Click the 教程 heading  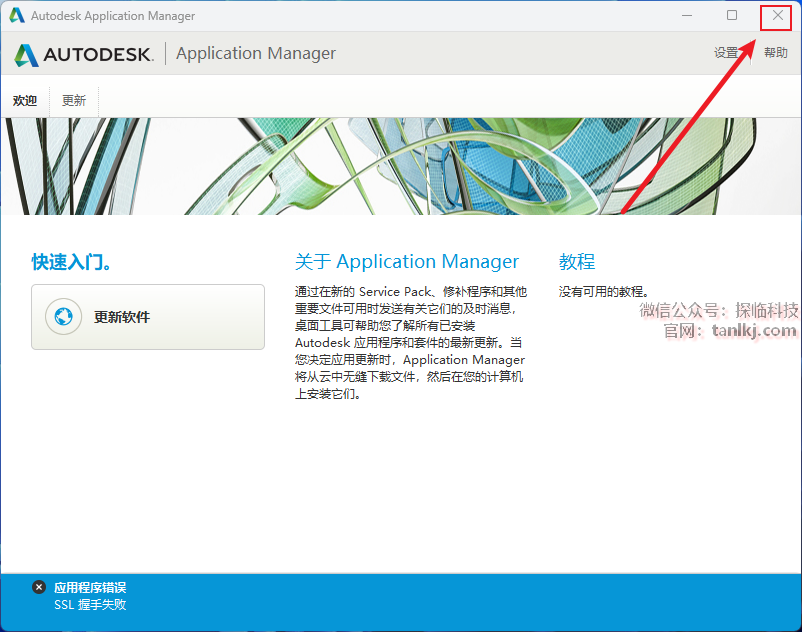(x=577, y=262)
